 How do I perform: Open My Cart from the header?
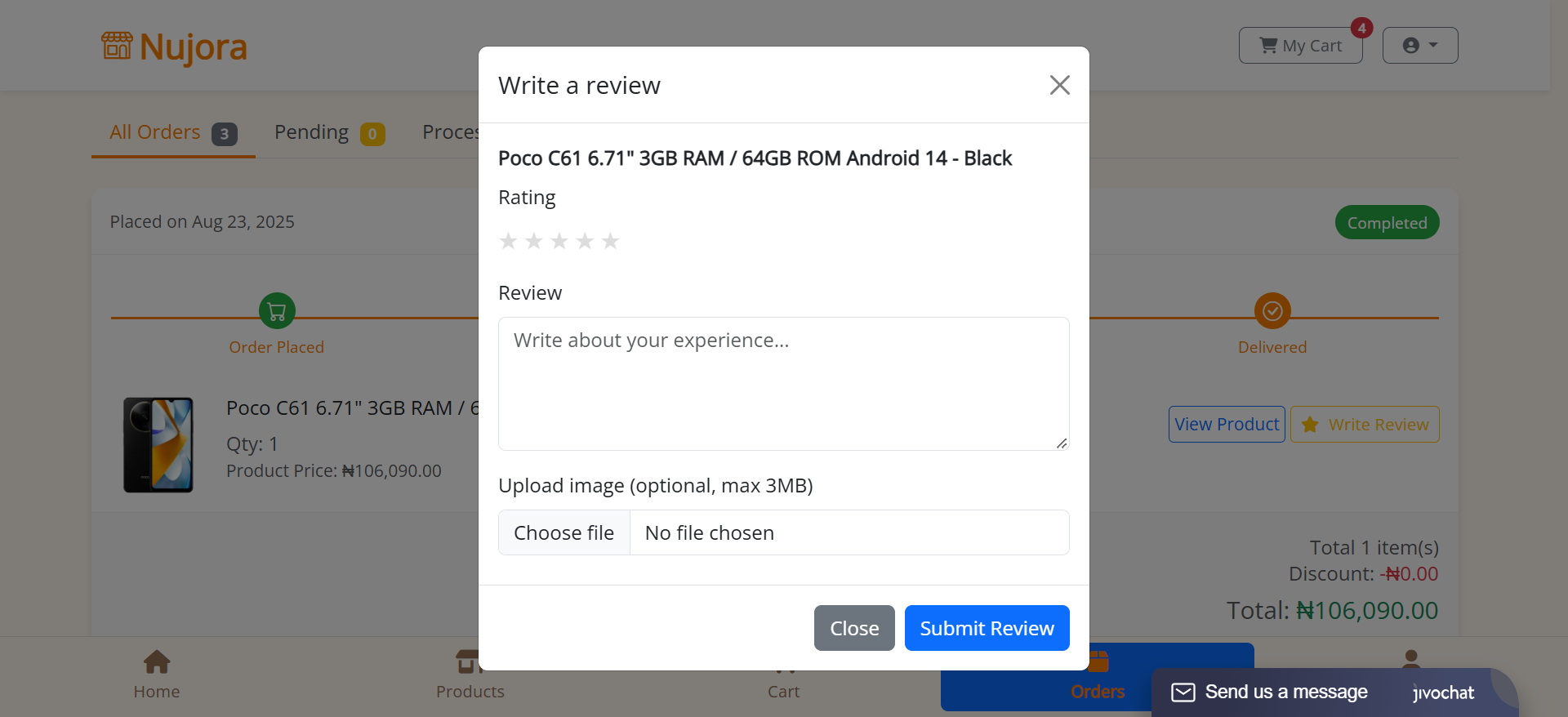(x=1300, y=46)
